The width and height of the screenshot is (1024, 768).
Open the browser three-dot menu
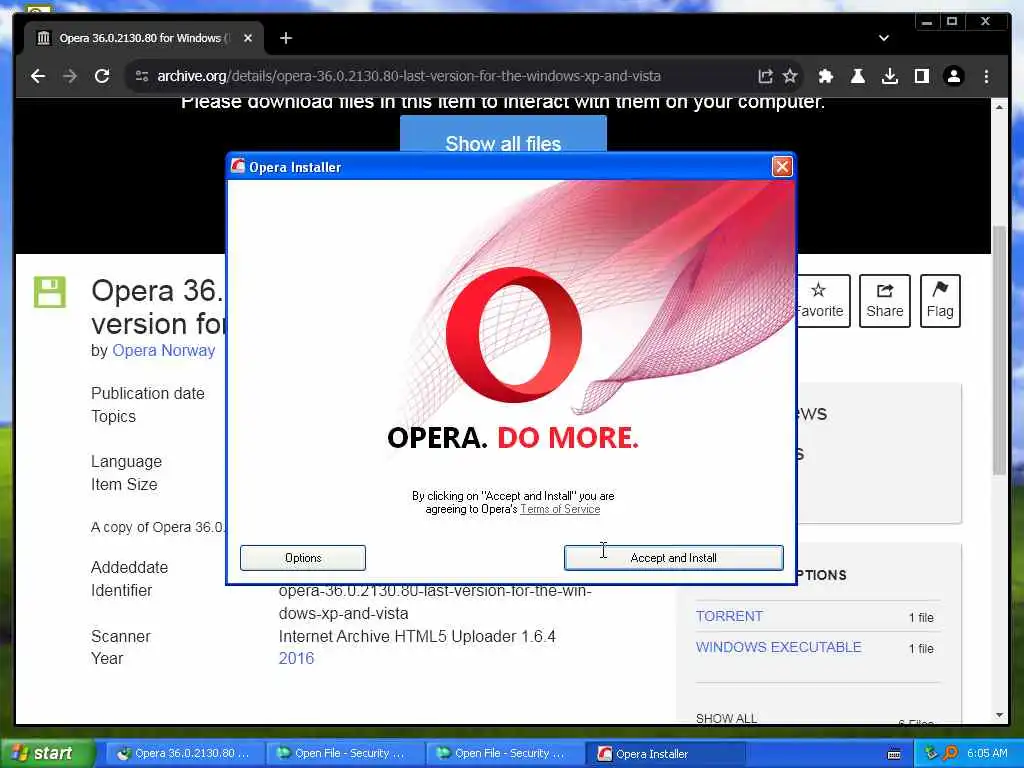986,76
